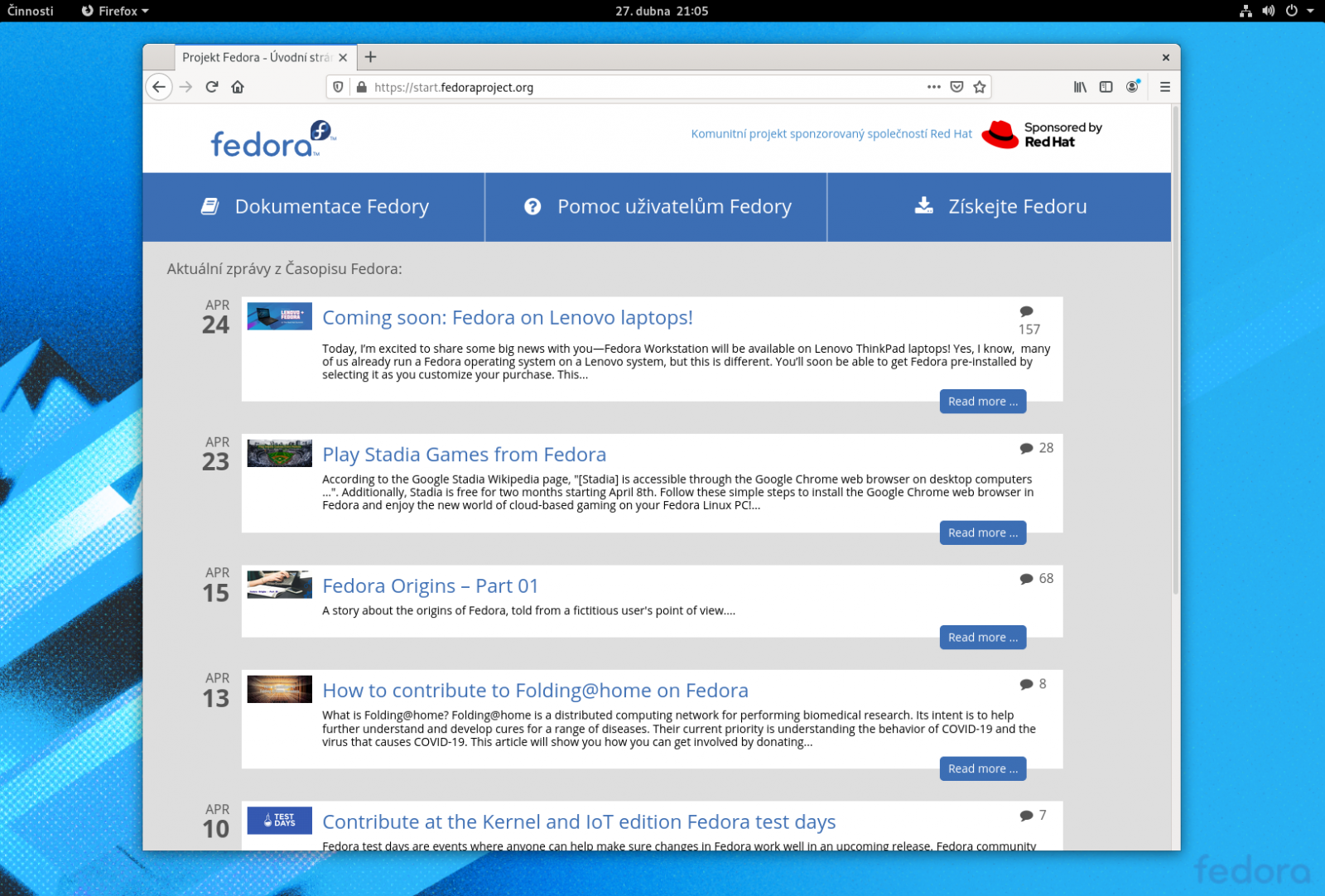Click the back navigation arrow
The width and height of the screenshot is (1325, 896).
pos(159,87)
